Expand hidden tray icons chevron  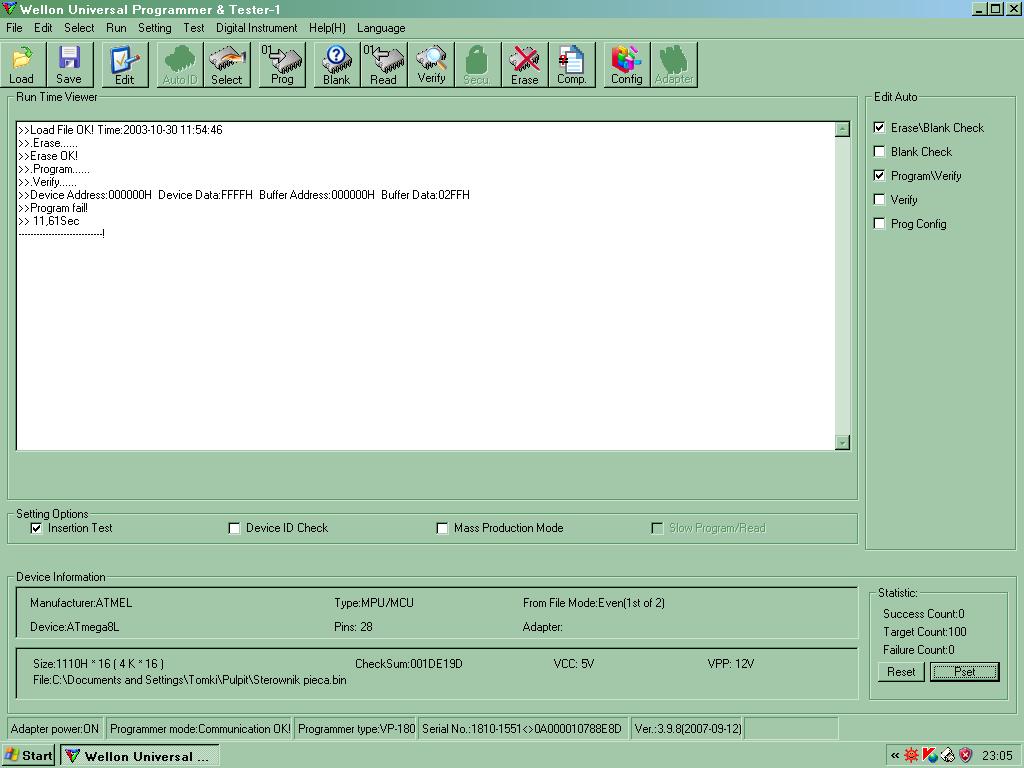click(895, 756)
